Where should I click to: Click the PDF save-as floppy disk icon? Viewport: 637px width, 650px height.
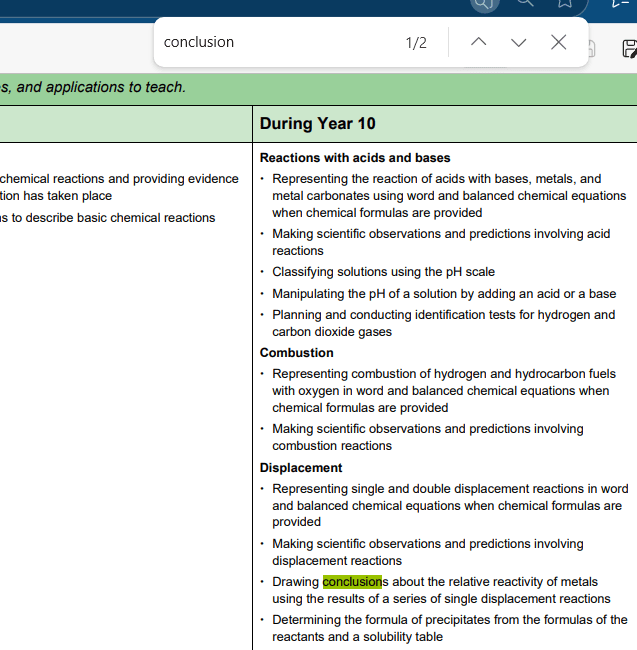(x=629, y=49)
